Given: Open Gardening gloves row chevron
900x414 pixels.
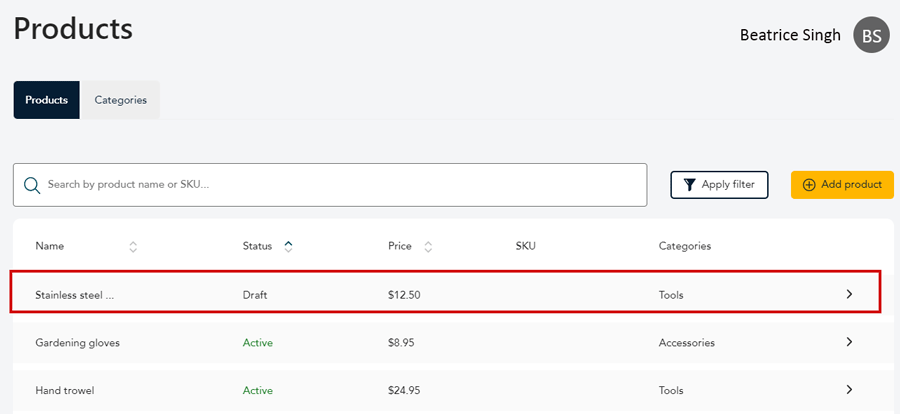Looking at the screenshot, I should pyautogui.click(x=849, y=342).
